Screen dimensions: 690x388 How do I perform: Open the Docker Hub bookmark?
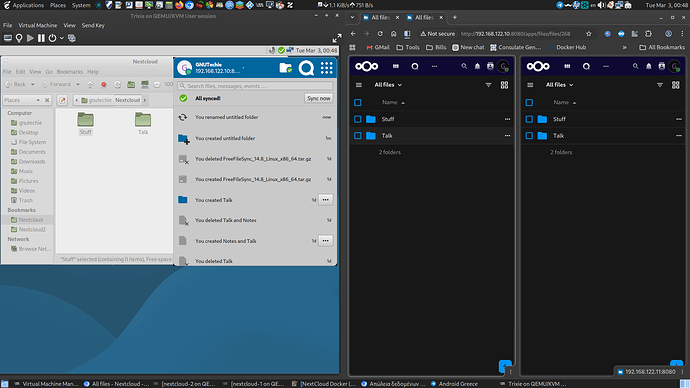click(x=567, y=48)
